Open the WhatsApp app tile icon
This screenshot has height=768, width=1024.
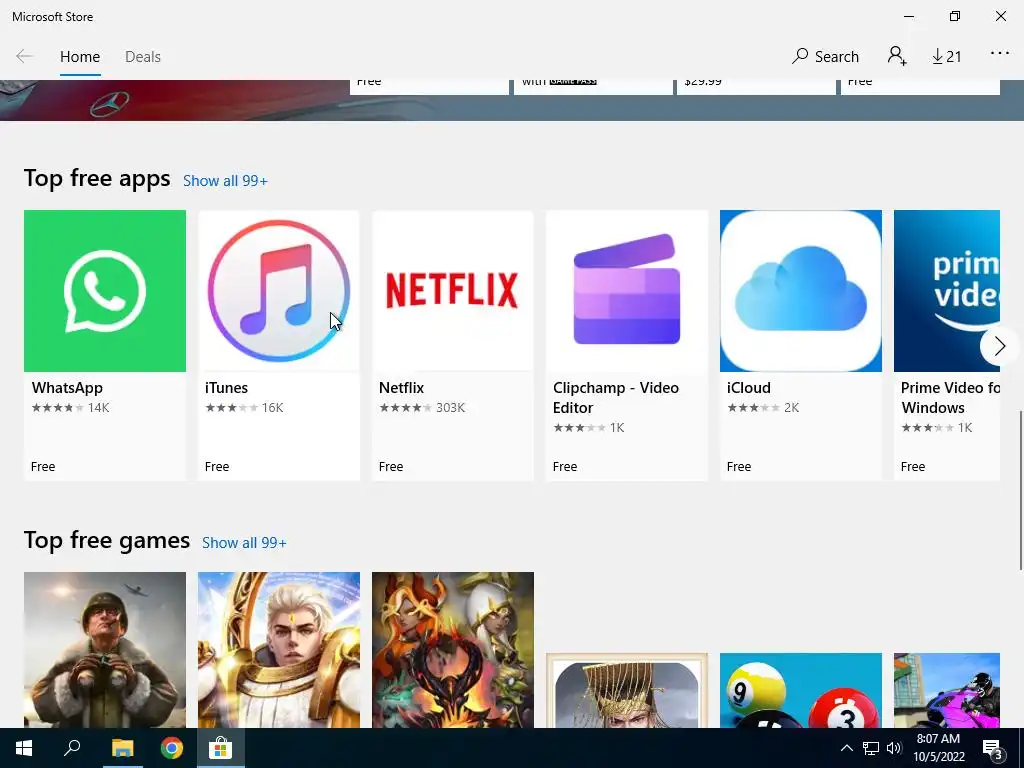pos(104,291)
